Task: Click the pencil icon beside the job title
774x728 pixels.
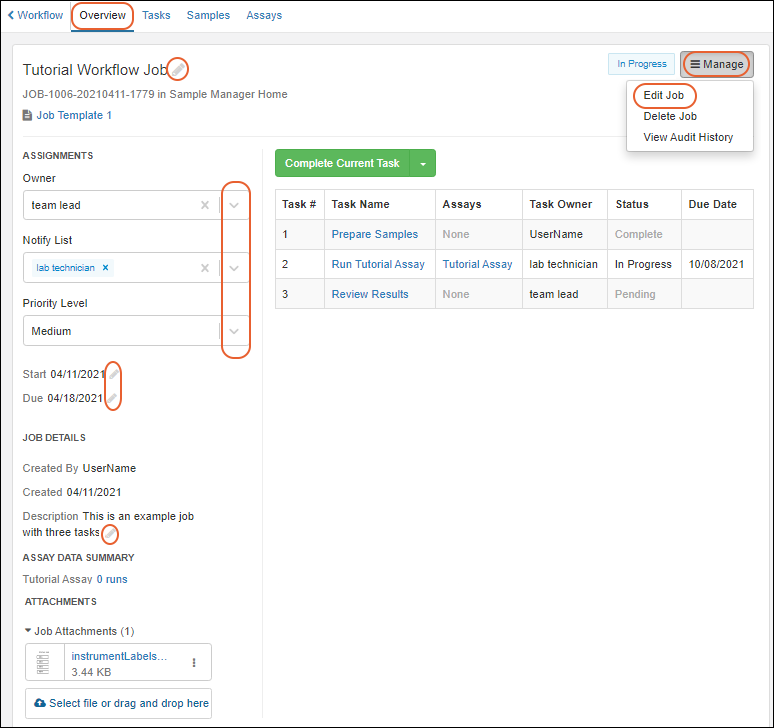Action: click(x=178, y=69)
